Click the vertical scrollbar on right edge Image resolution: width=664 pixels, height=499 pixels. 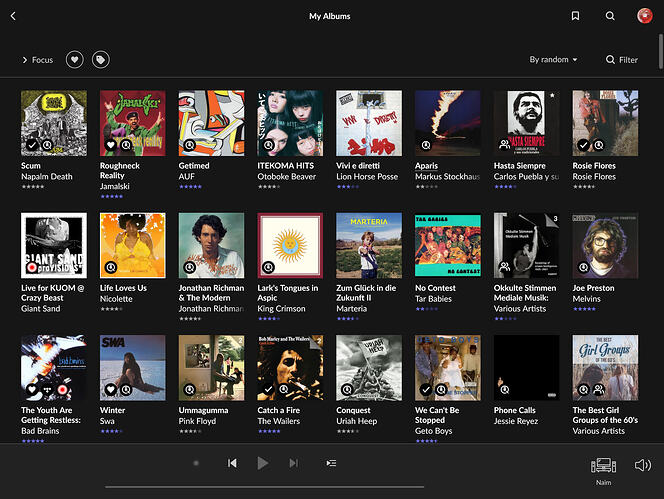coord(661,51)
